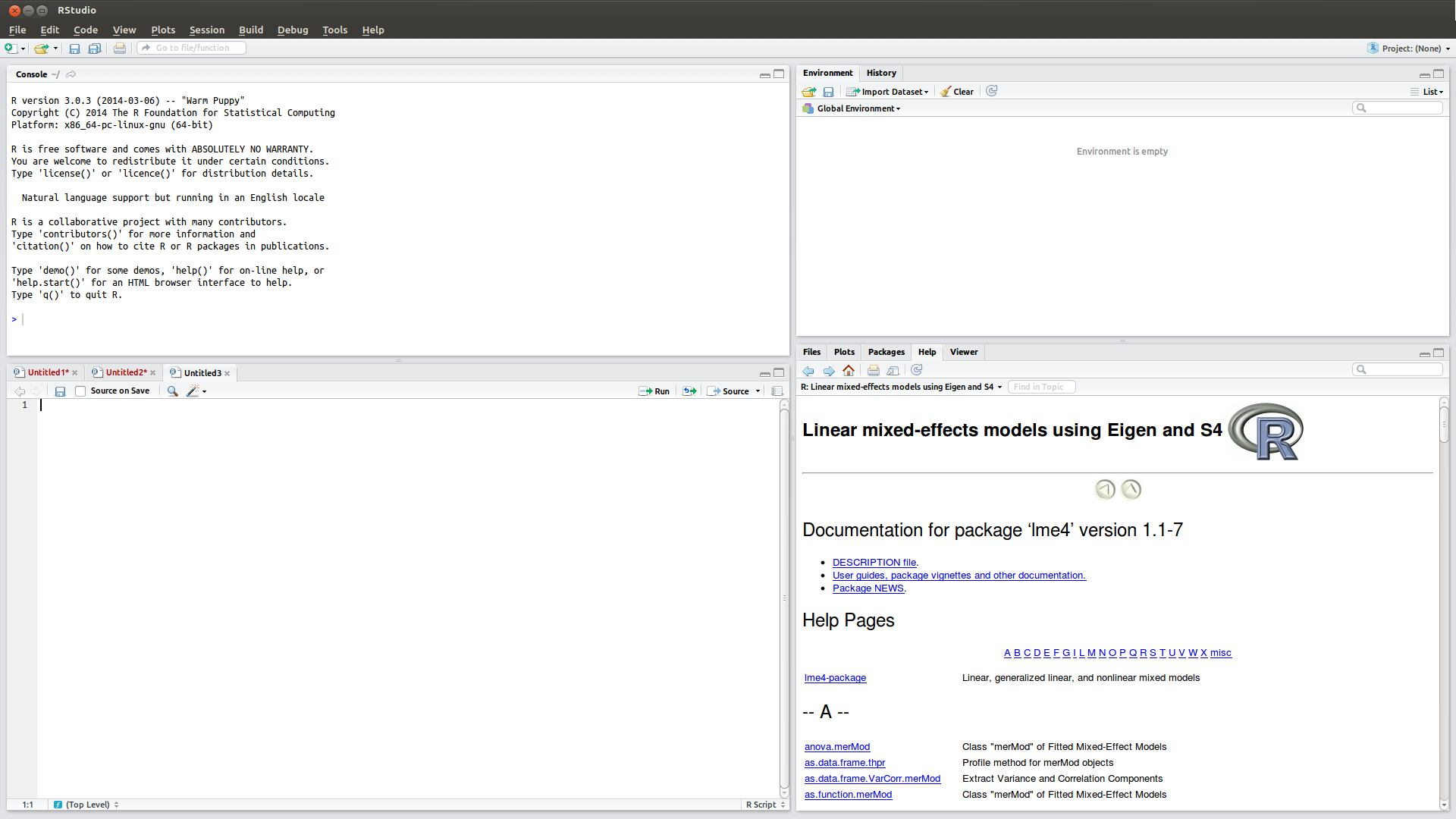Screen dimensions: 1456x819
Task: Open the Plots menu in menu bar
Action: tap(163, 30)
